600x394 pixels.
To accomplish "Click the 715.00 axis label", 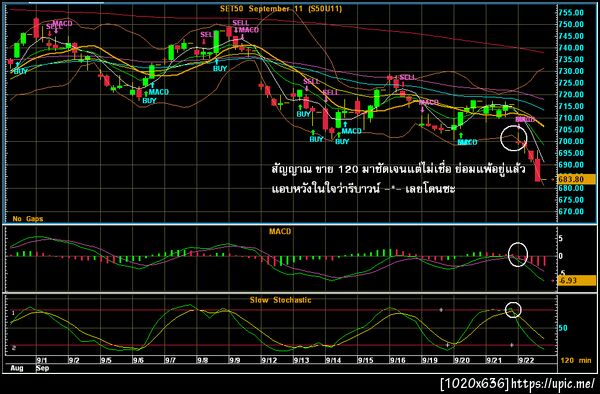I will pos(571,106).
